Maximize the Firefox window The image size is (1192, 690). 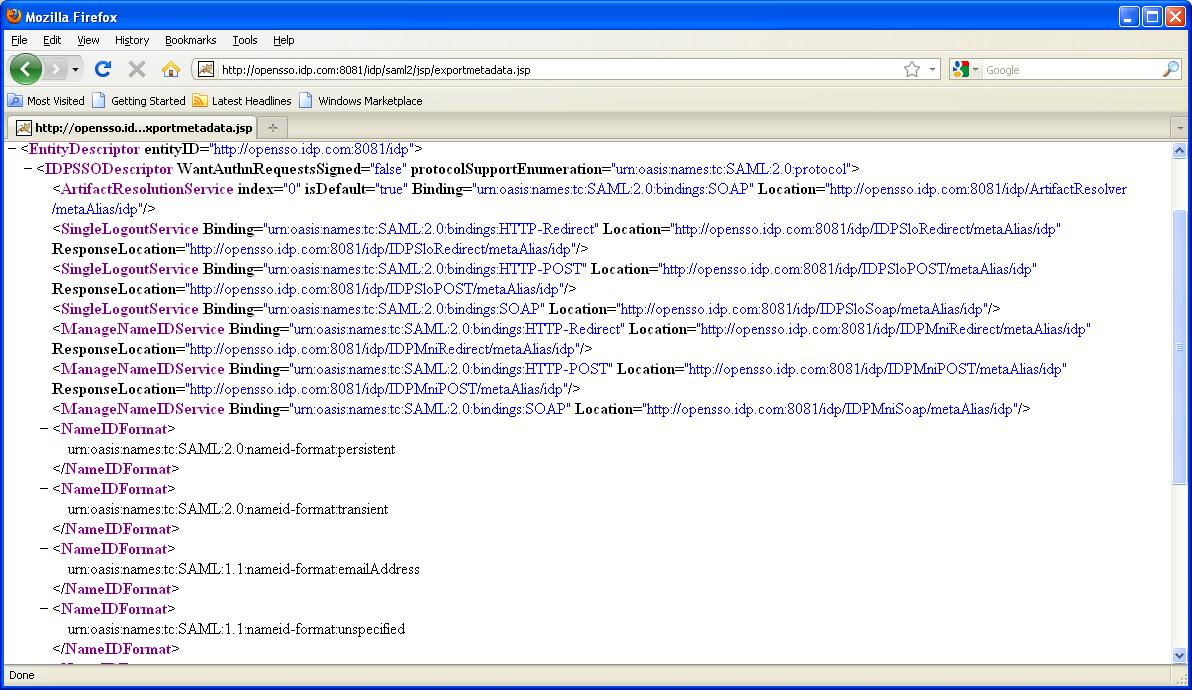pos(1152,17)
